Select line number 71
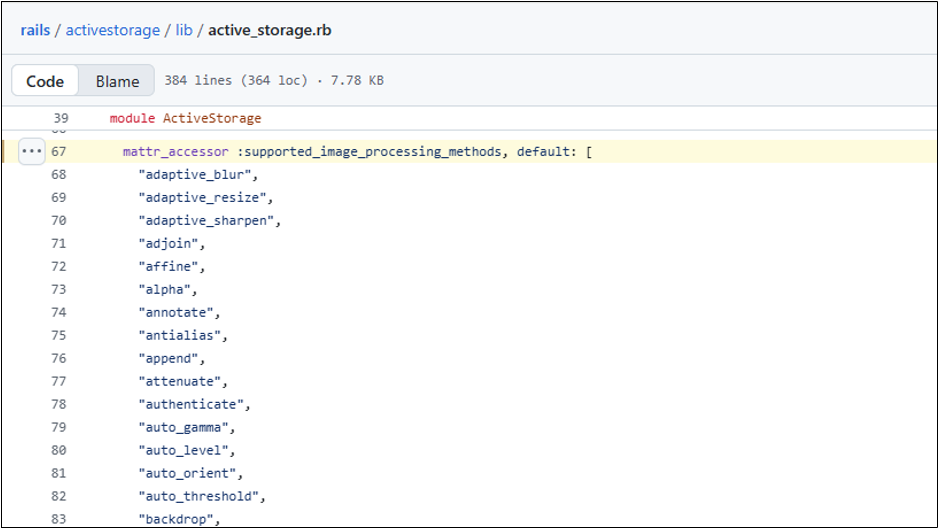 (59, 243)
